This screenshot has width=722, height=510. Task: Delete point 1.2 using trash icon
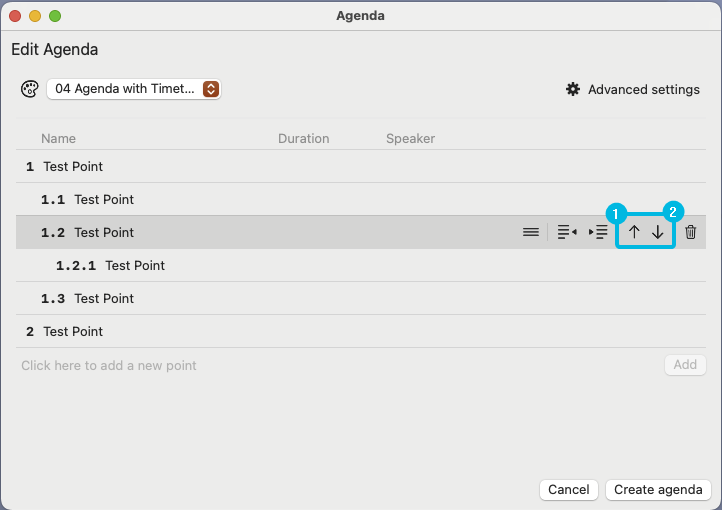click(690, 232)
